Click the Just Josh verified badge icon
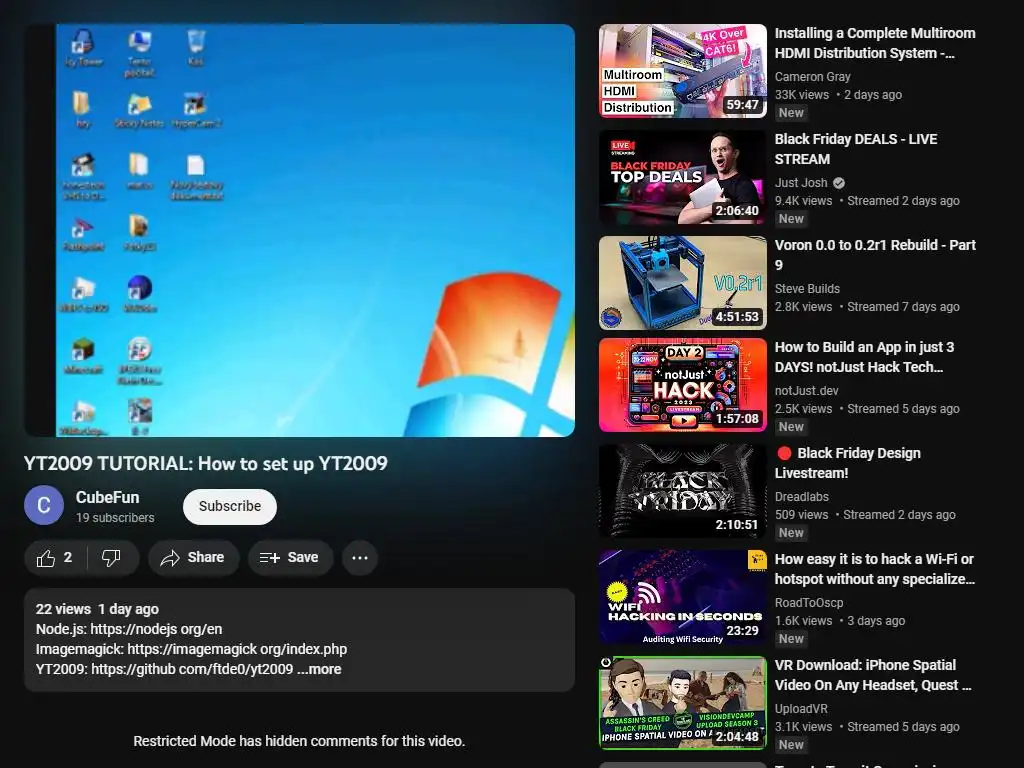This screenshot has width=1024, height=768. click(x=839, y=183)
